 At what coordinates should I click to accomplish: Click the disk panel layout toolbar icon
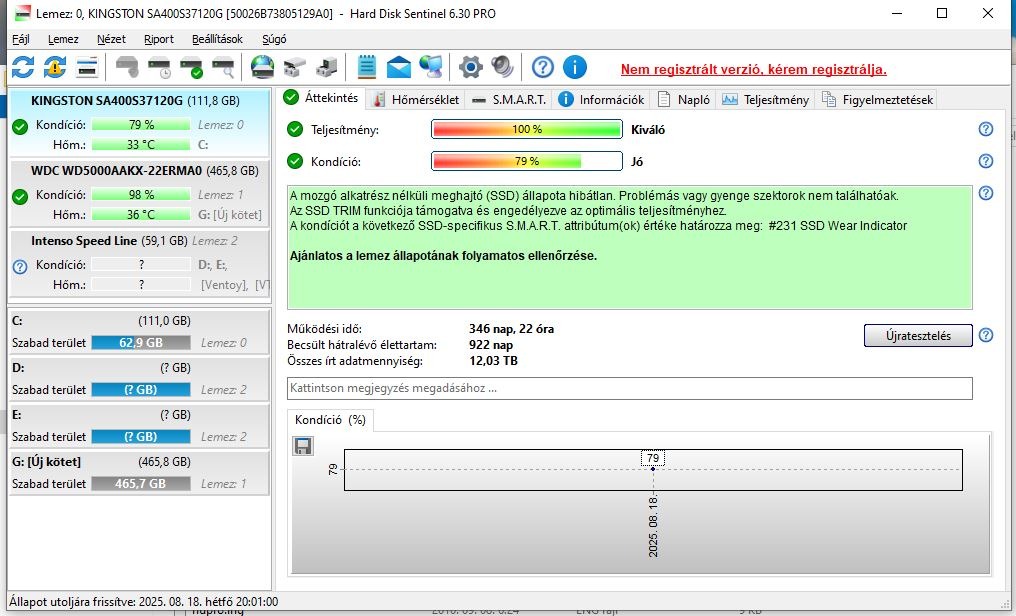[x=87, y=67]
